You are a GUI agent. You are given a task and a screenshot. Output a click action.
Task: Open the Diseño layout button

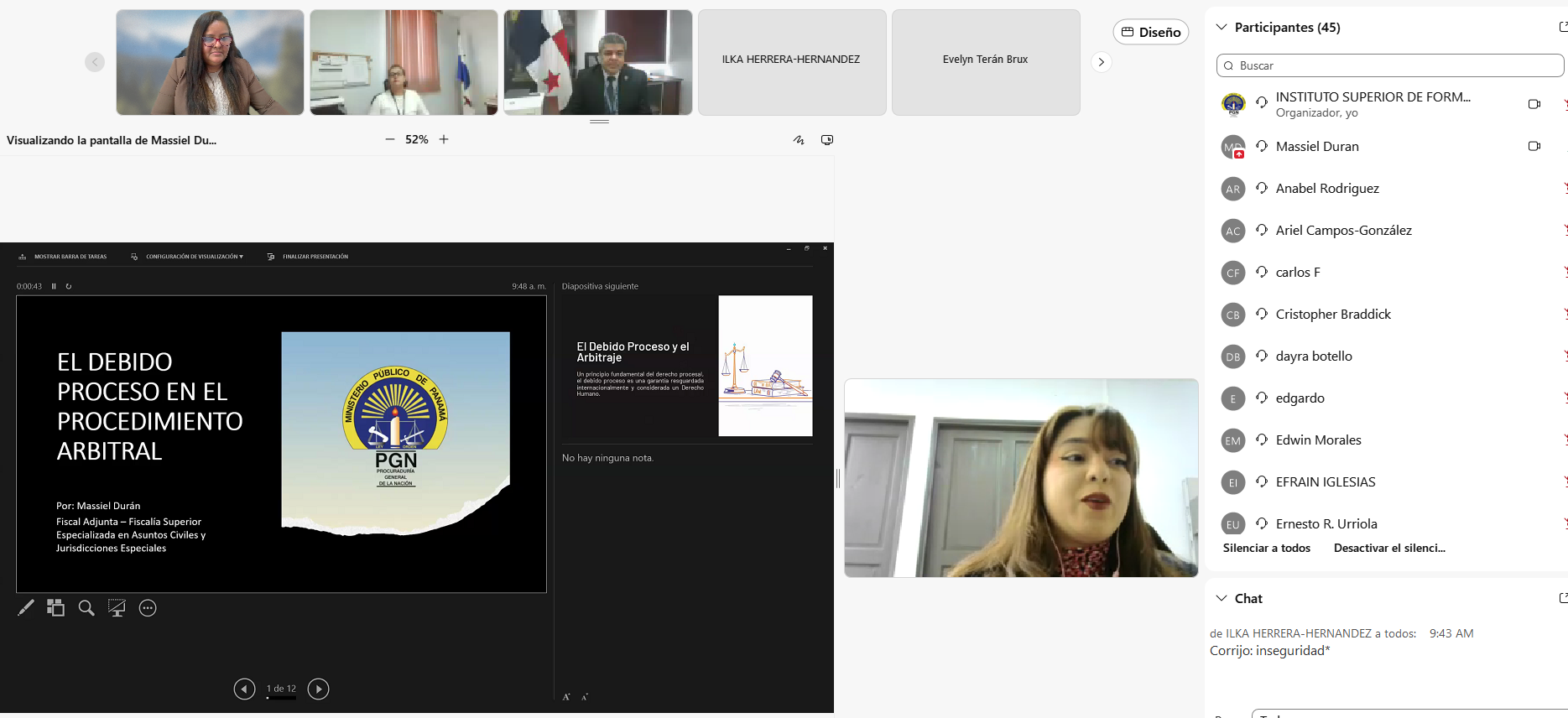[1150, 32]
